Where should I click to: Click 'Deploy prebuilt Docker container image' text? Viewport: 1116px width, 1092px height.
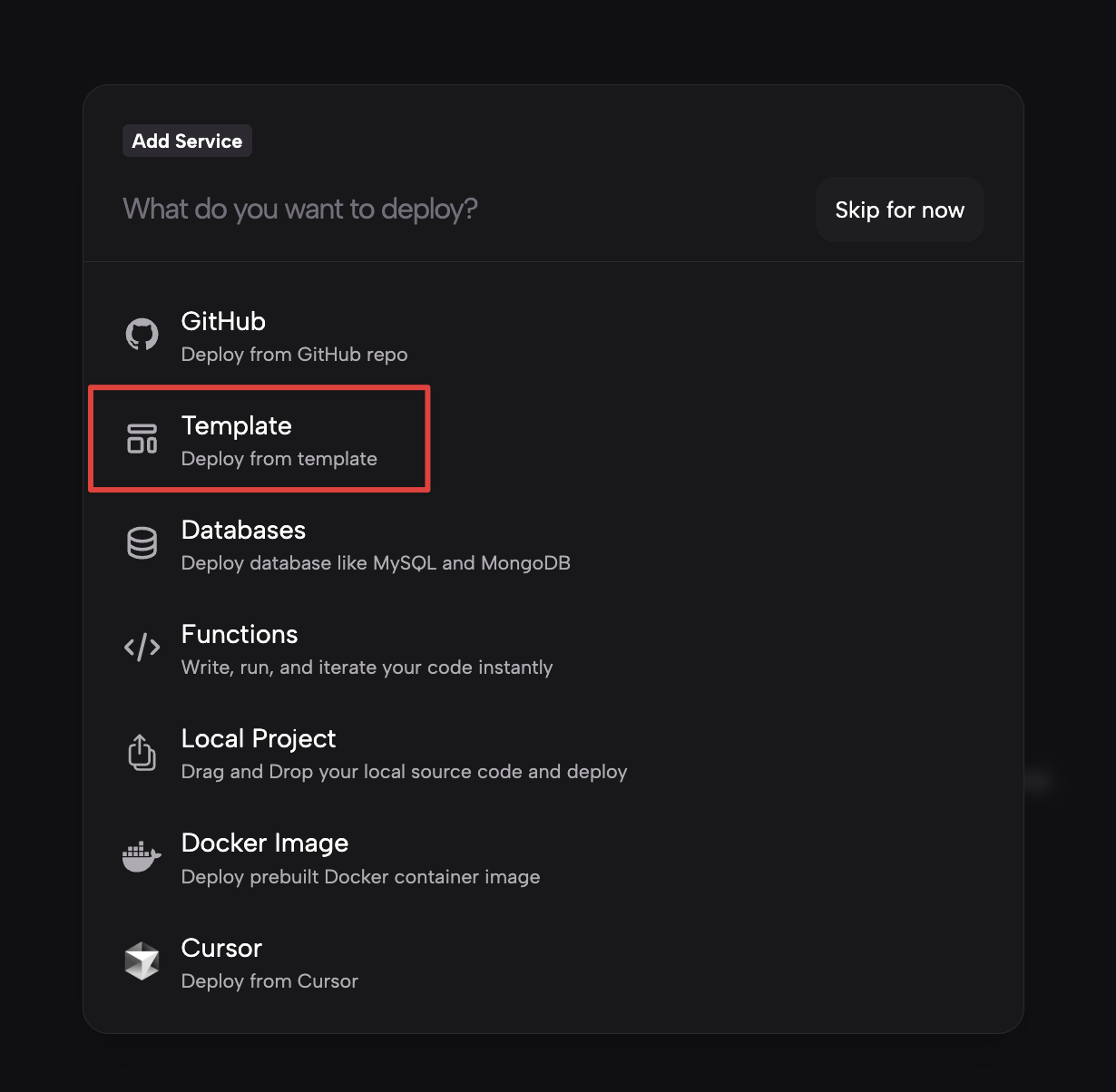(x=360, y=877)
